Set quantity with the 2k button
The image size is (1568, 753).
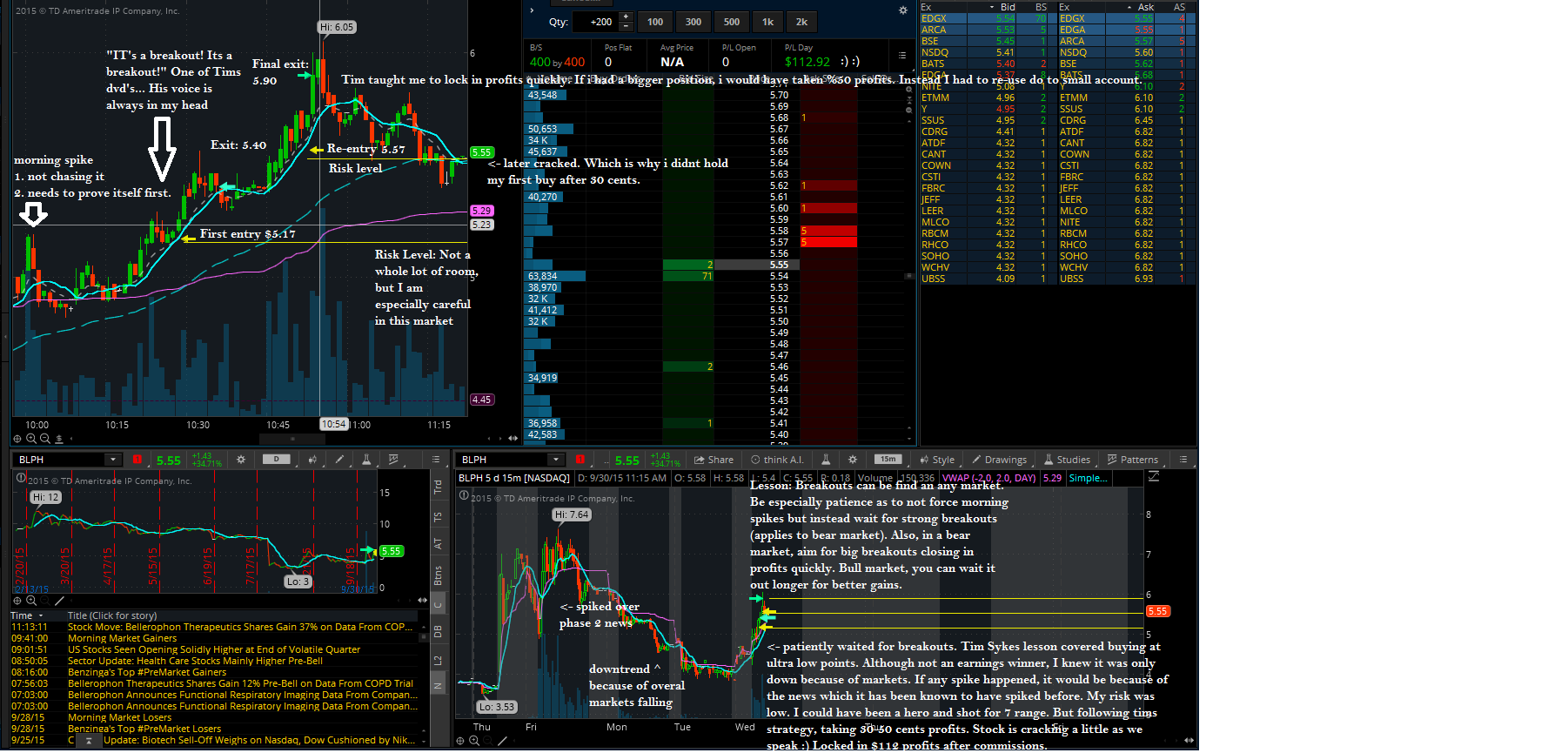click(801, 22)
